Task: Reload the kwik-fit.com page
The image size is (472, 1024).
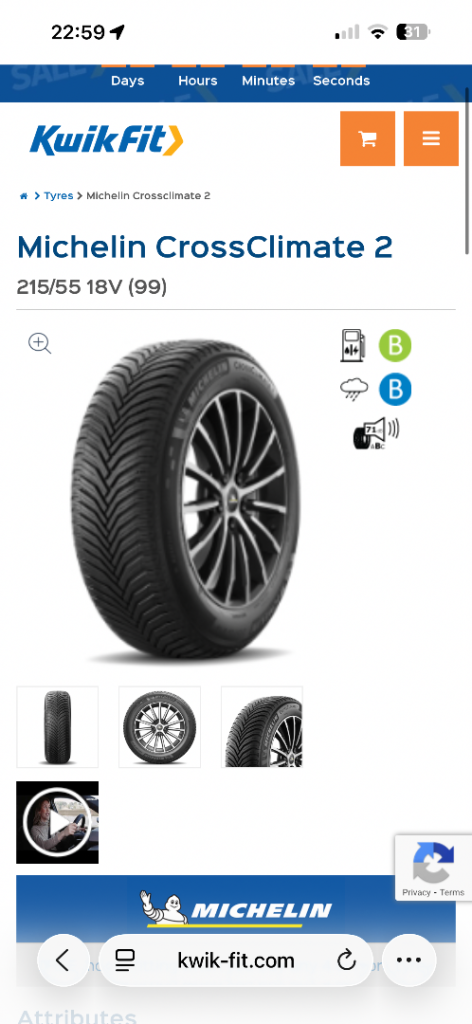Action: click(346, 960)
